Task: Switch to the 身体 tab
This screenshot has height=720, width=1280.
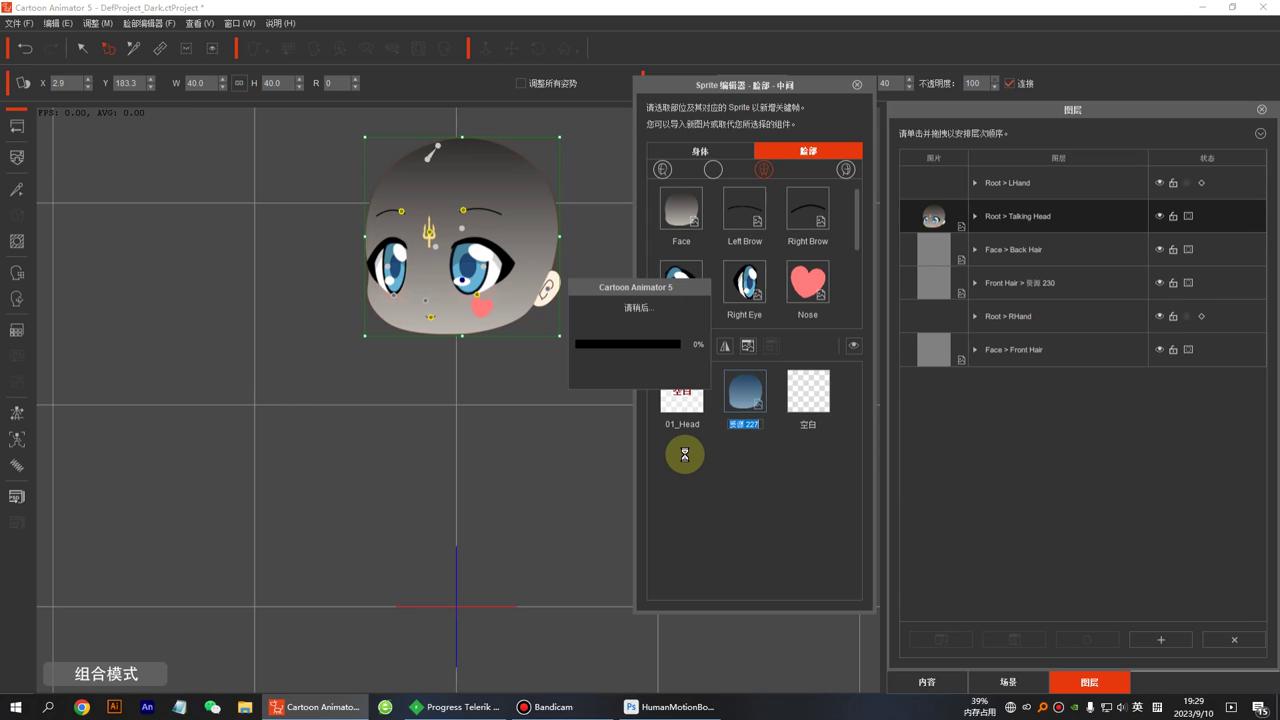Action: click(x=700, y=151)
